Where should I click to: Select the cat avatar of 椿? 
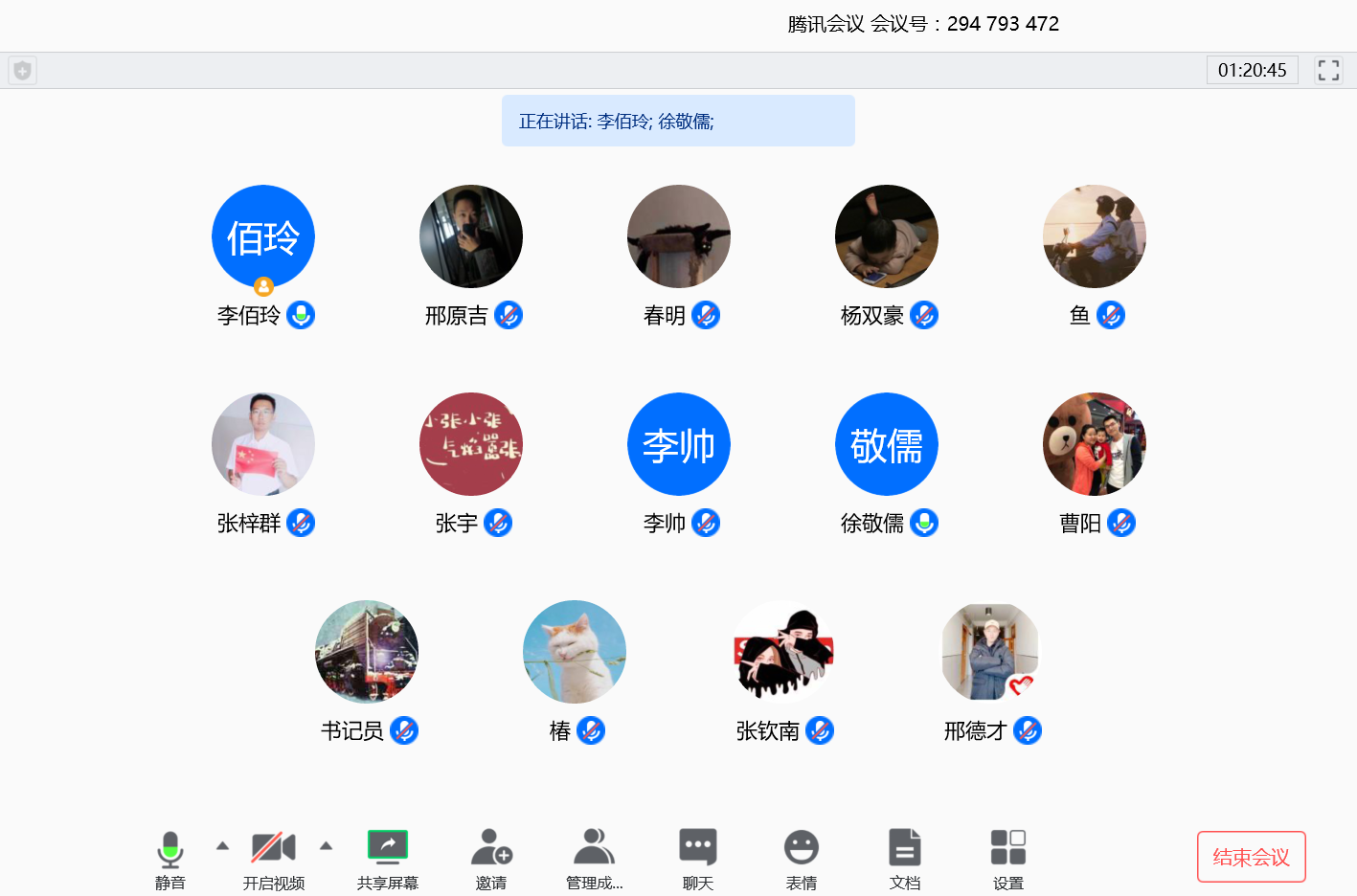[x=575, y=652]
